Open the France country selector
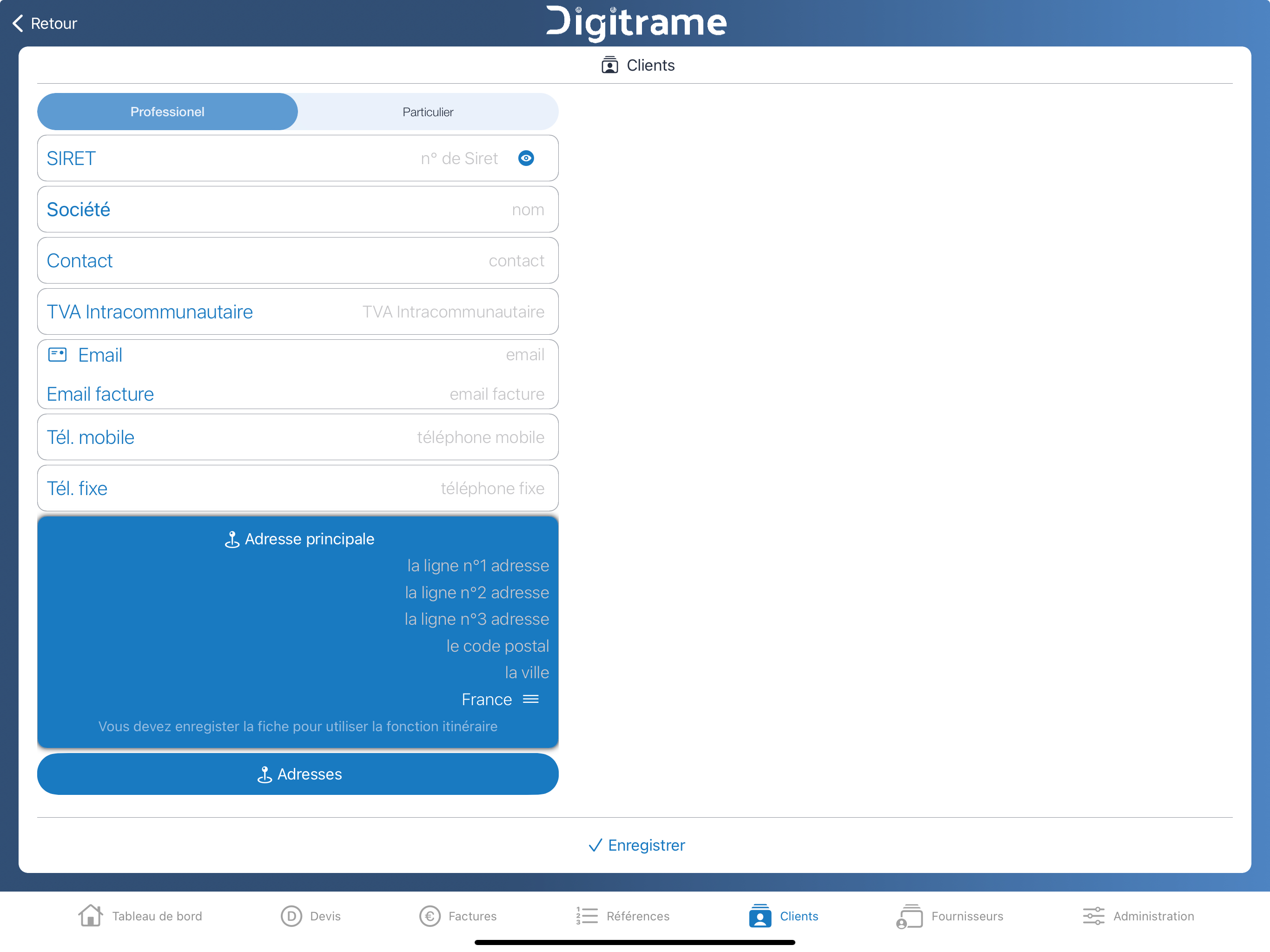 500,700
